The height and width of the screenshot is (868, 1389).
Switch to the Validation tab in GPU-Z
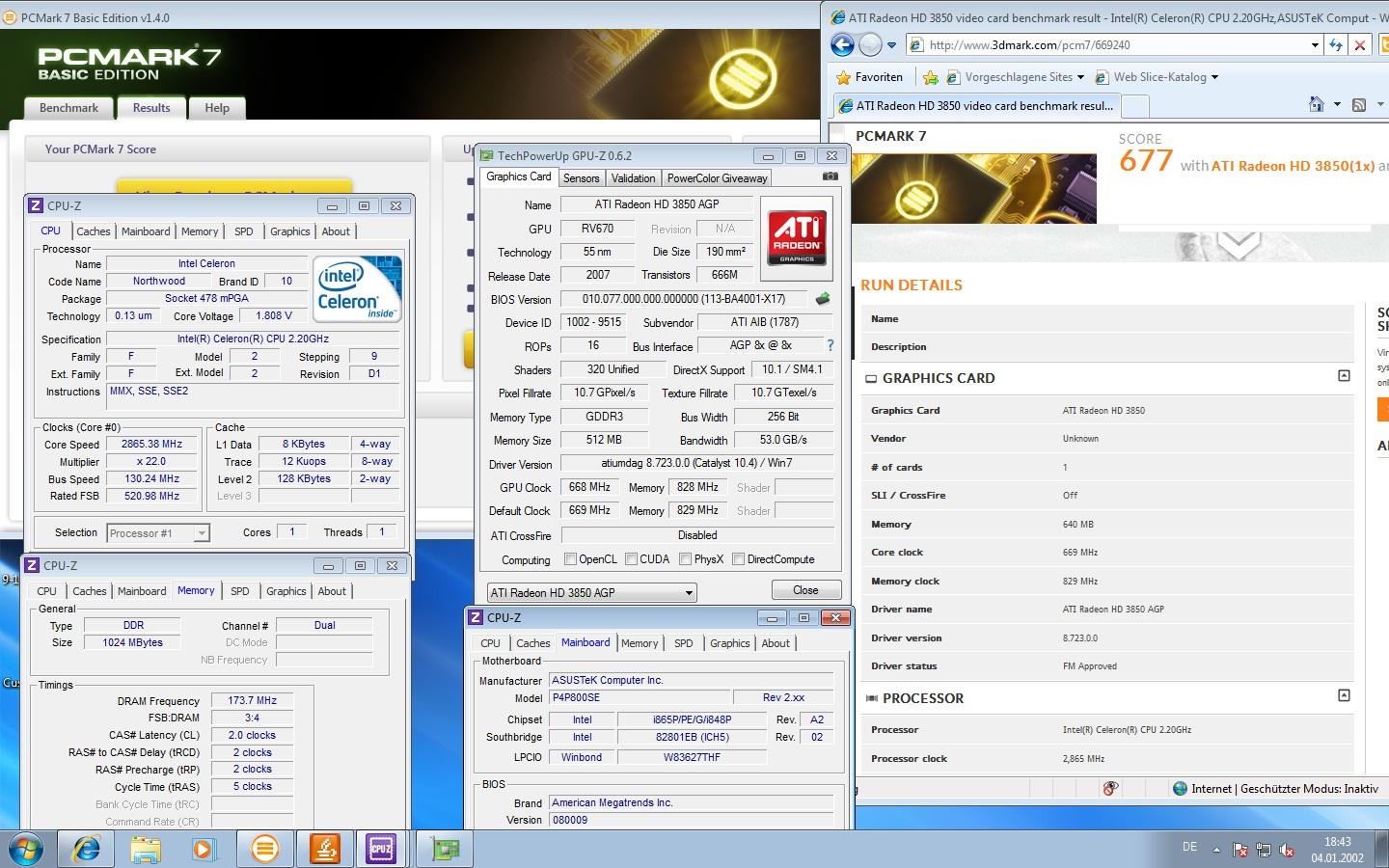pyautogui.click(x=633, y=178)
